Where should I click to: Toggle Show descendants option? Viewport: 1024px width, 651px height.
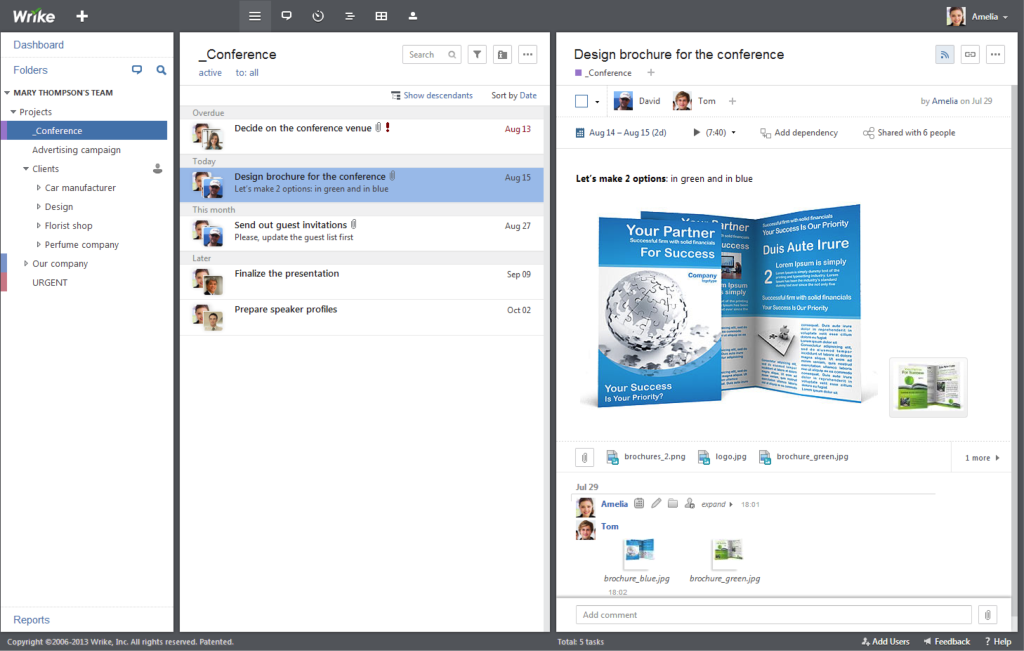(432, 96)
